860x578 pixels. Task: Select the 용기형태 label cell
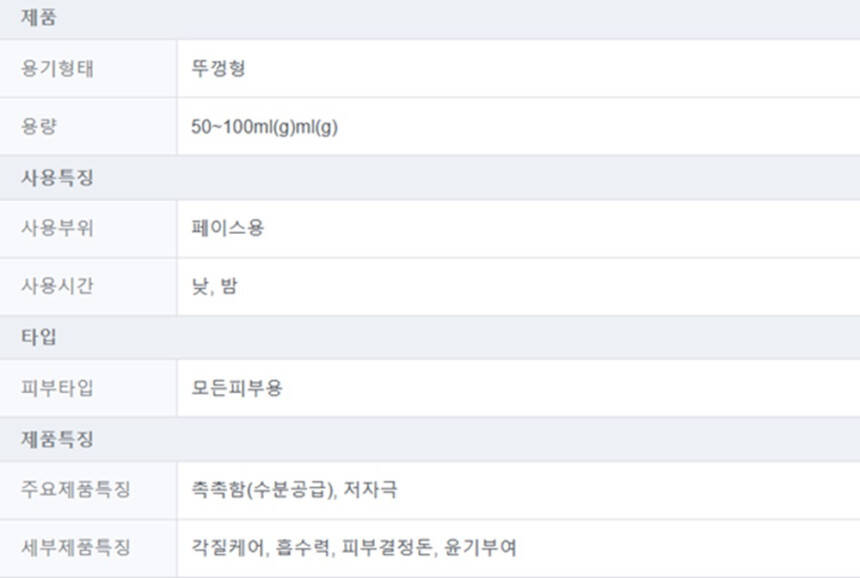coord(57,69)
